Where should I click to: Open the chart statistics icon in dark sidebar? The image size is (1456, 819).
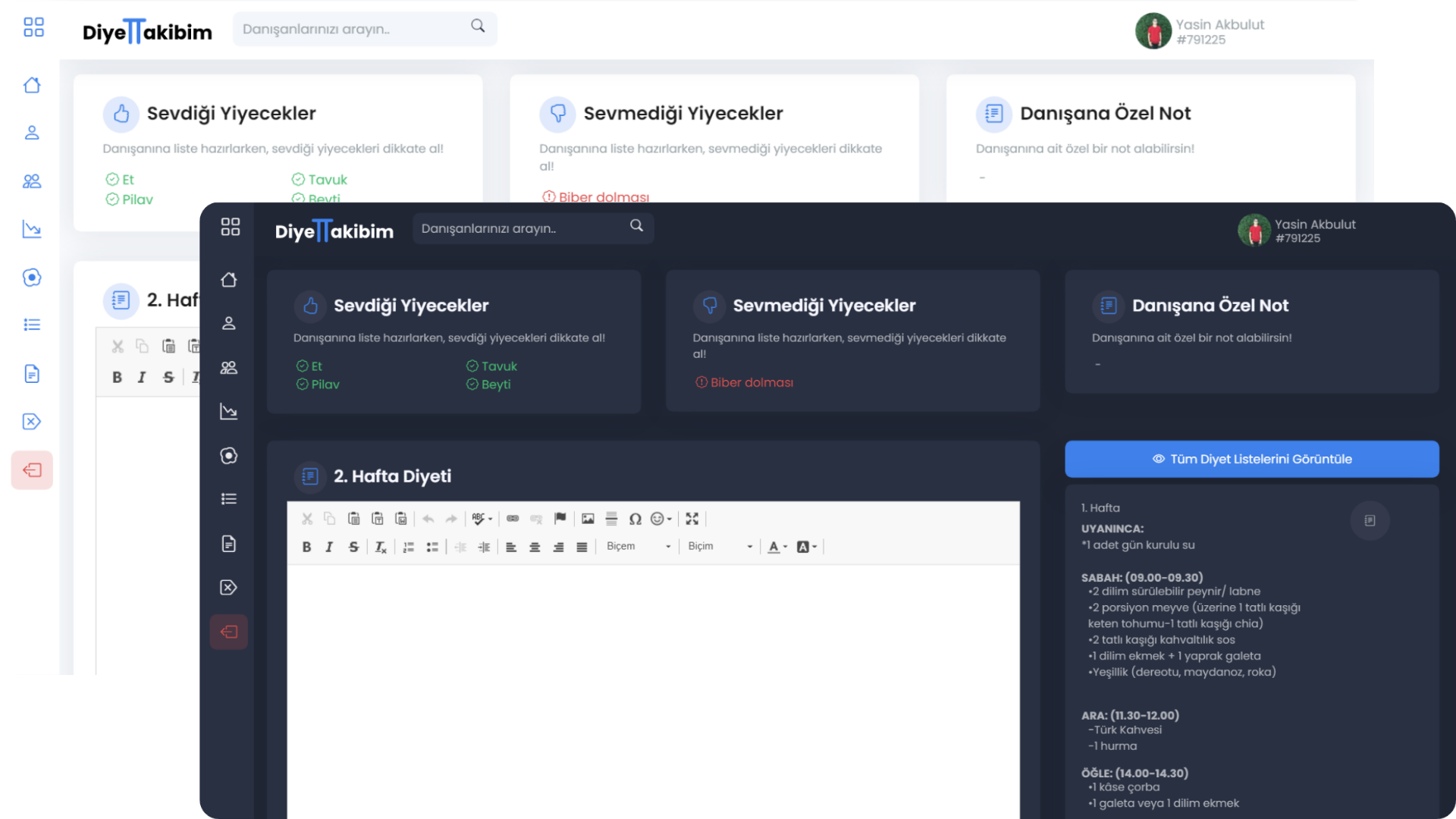228,411
